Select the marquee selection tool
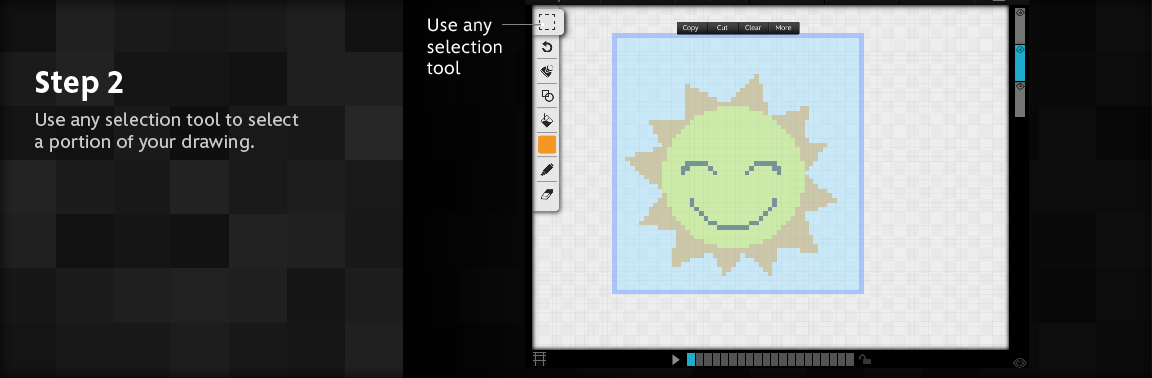Screen dimensions: 1152x378 tap(547, 22)
